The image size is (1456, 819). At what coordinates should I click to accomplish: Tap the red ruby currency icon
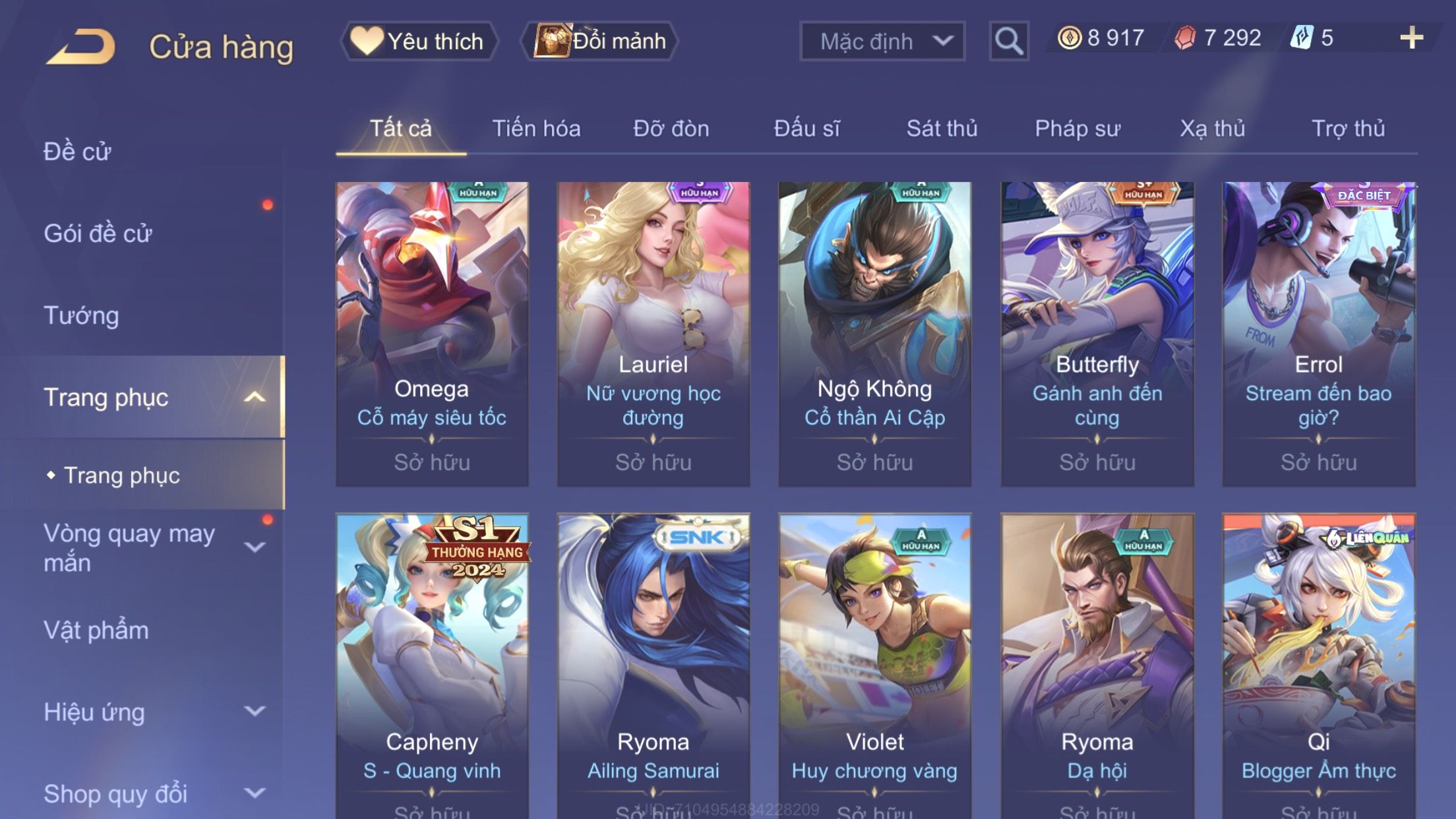tap(1185, 38)
